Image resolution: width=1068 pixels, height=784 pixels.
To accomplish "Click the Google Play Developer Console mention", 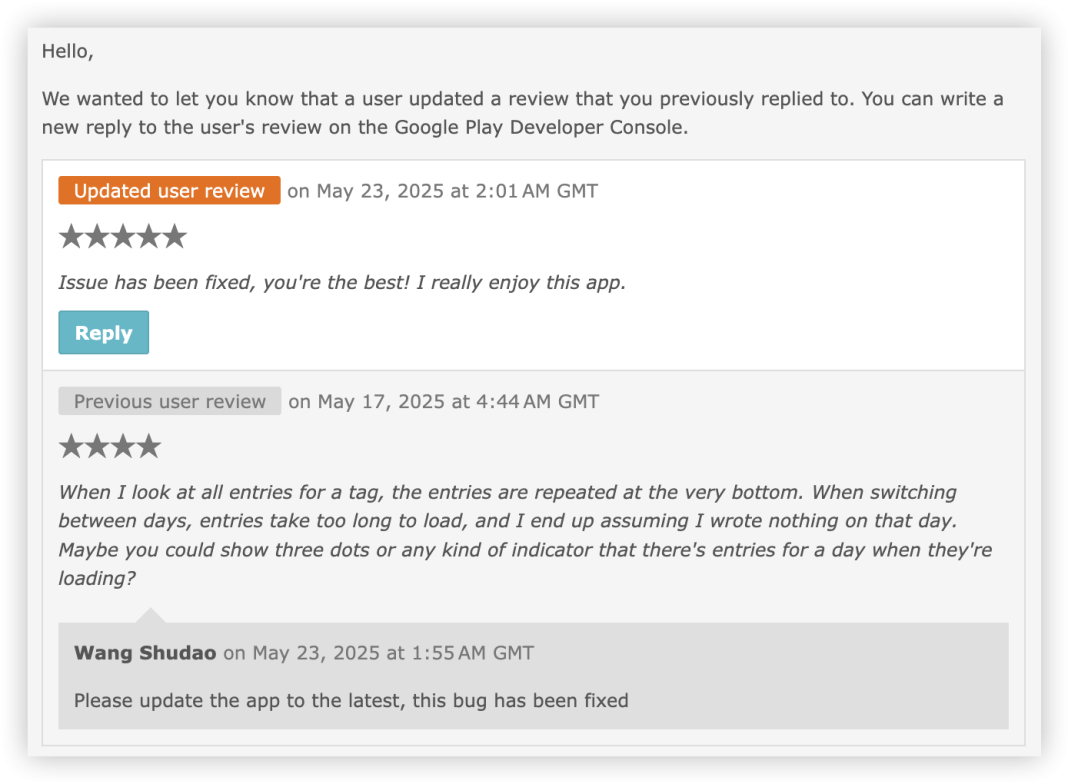I will [539, 127].
